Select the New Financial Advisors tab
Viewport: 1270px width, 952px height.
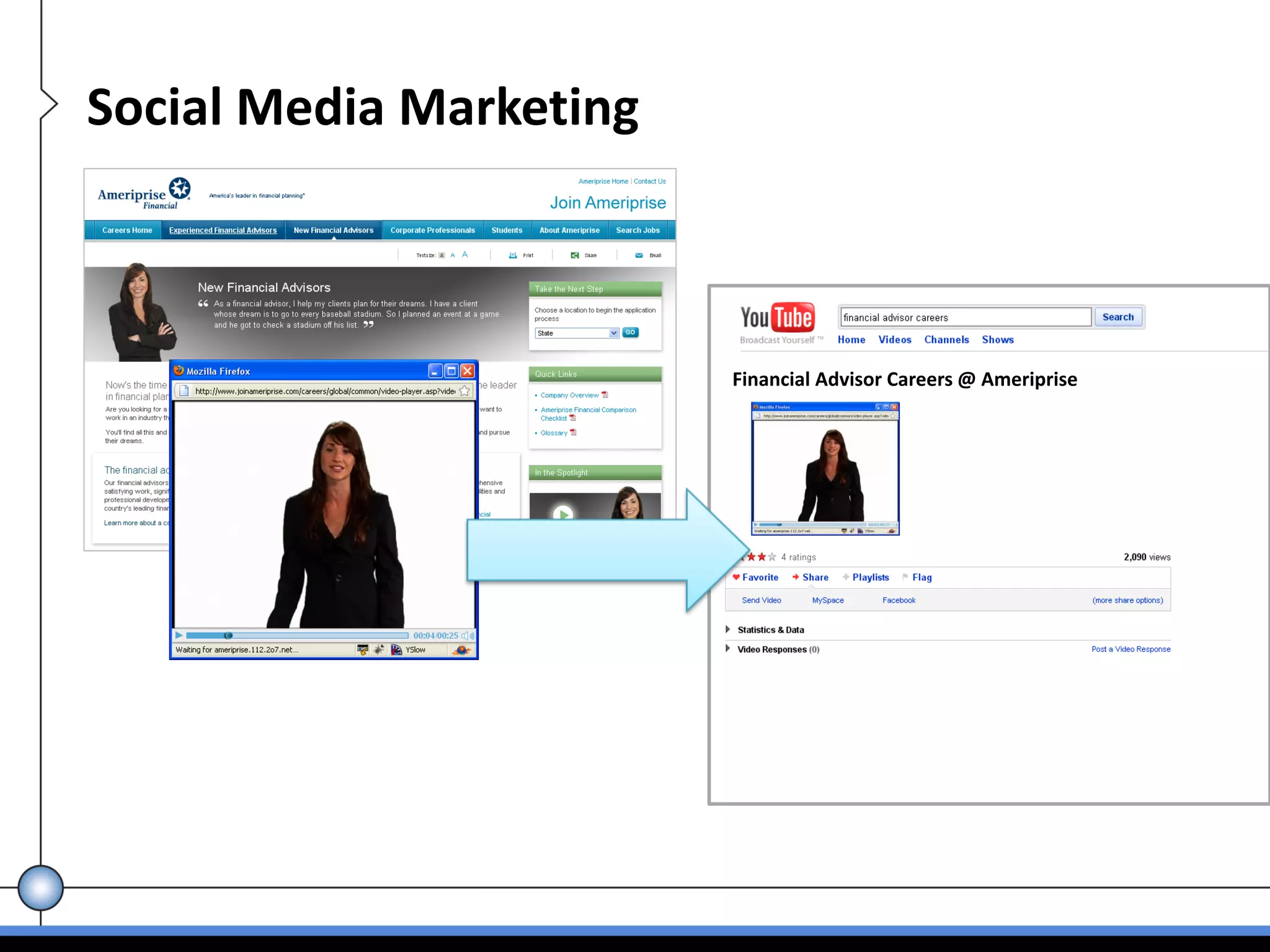(334, 230)
